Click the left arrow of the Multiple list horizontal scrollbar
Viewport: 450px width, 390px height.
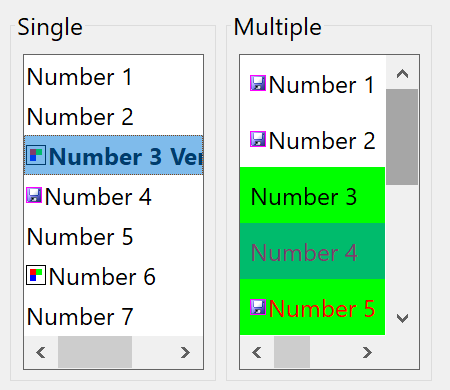pos(257,352)
